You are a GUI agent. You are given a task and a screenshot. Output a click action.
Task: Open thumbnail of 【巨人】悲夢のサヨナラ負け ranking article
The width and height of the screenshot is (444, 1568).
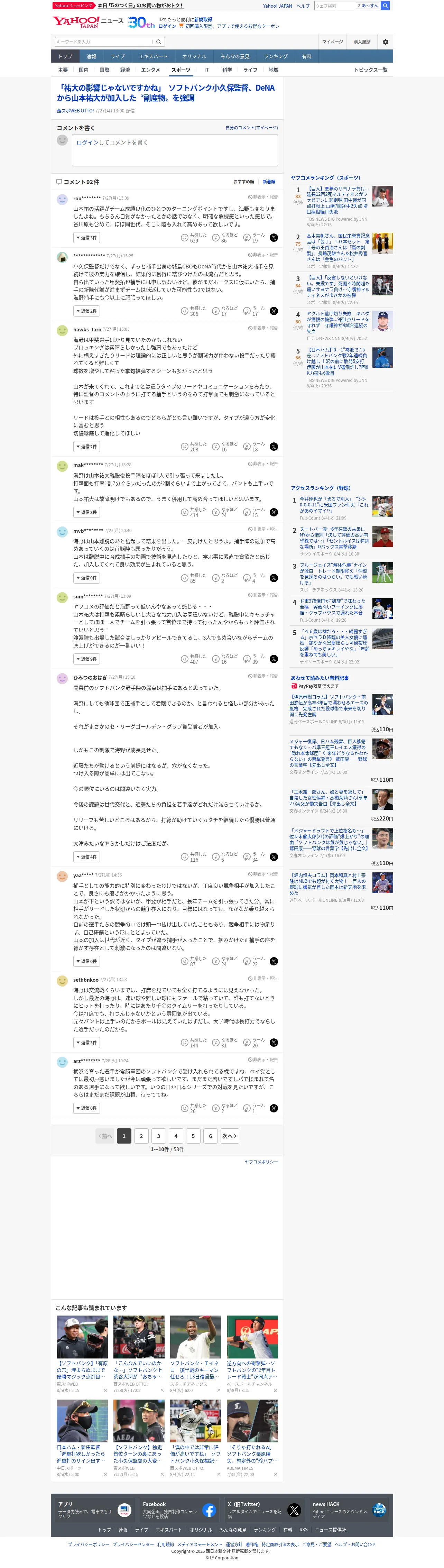[382, 196]
